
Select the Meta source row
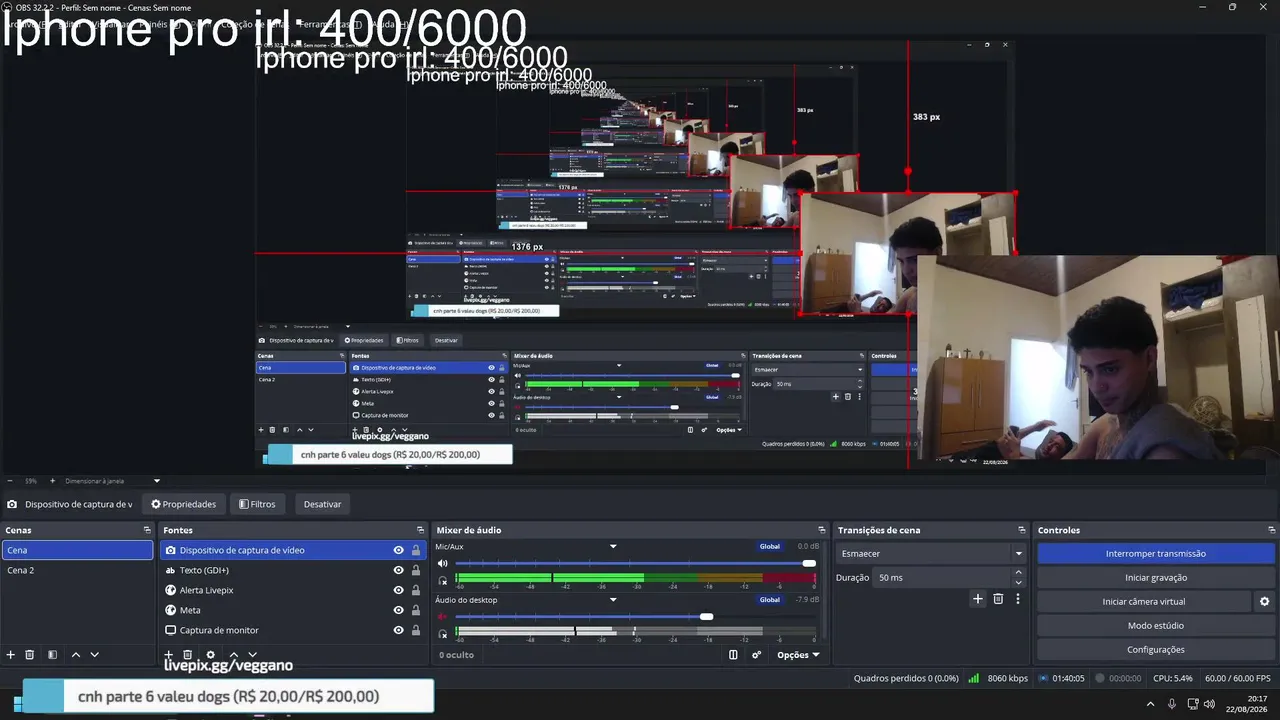coord(292,610)
